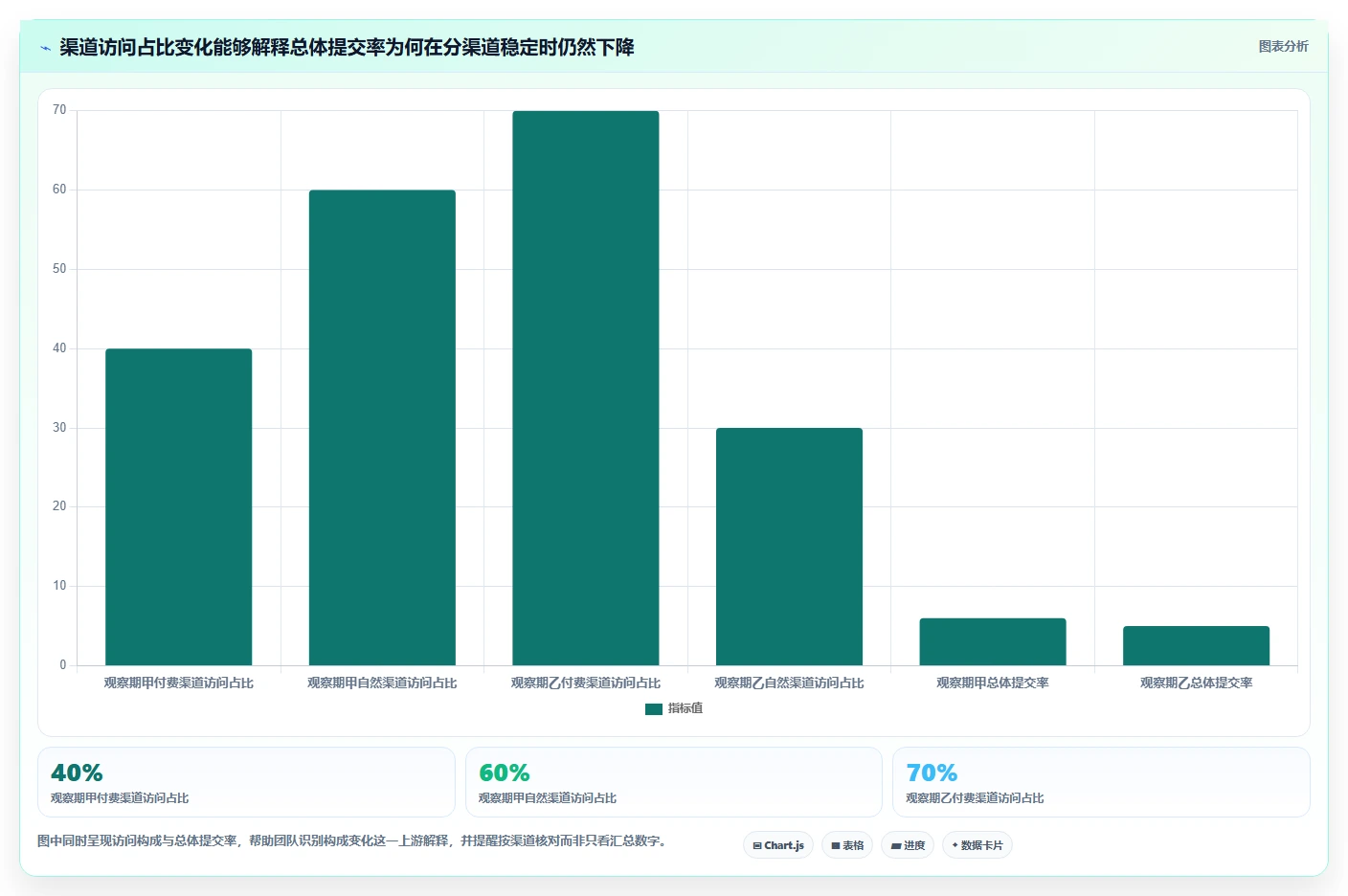Click the y-axis value 30
This screenshot has width=1348, height=896.
pyautogui.click(x=59, y=428)
